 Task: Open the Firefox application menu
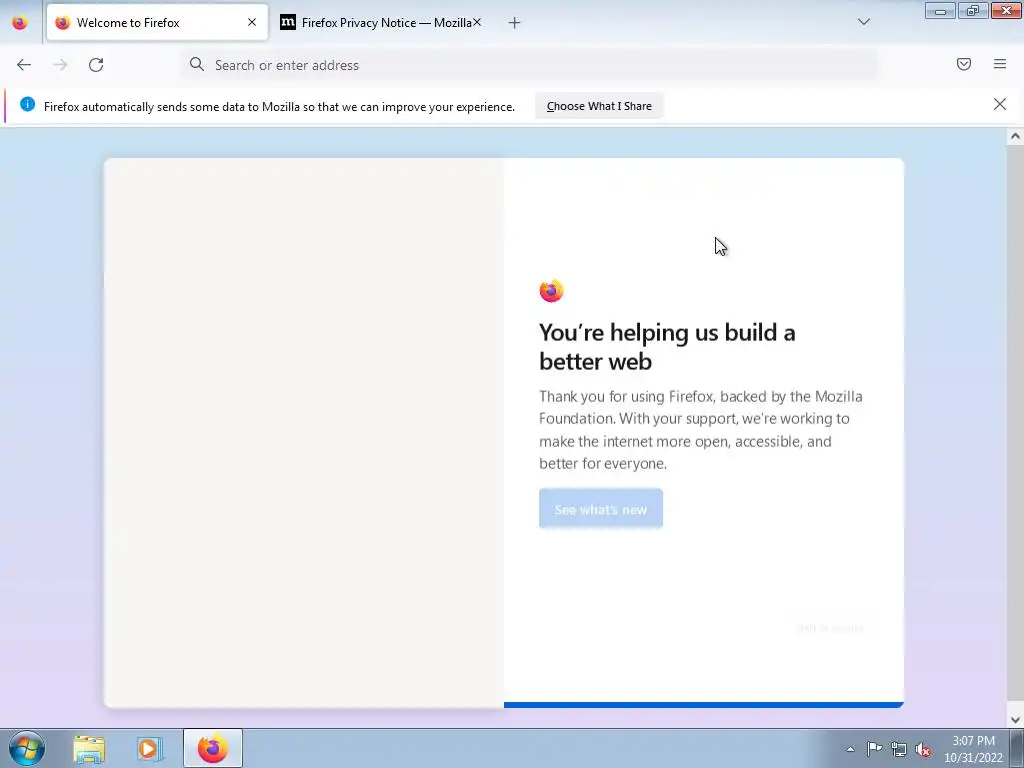pyautogui.click(x=1000, y=64)
